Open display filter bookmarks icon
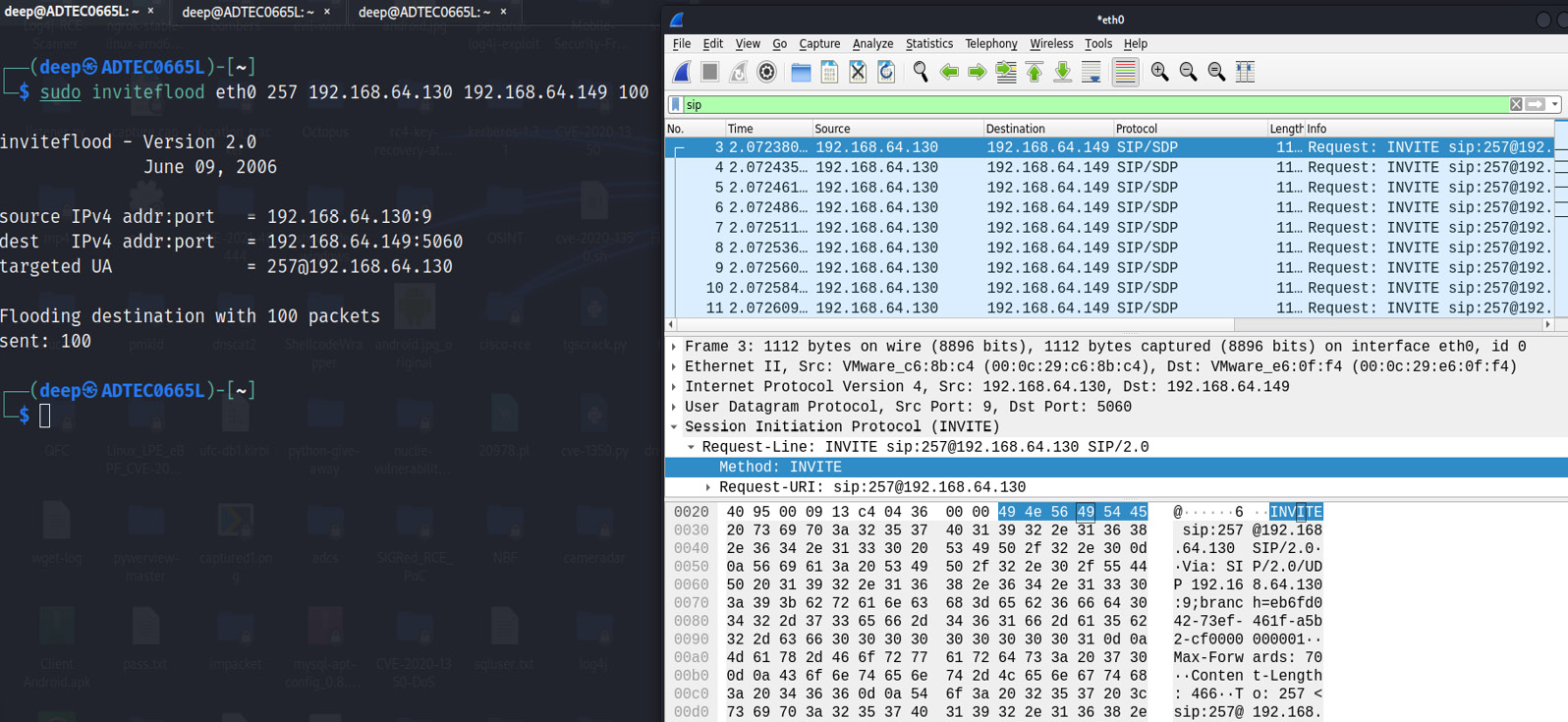The height and width of the screenshot is (722, 1568). click(675, 104)
